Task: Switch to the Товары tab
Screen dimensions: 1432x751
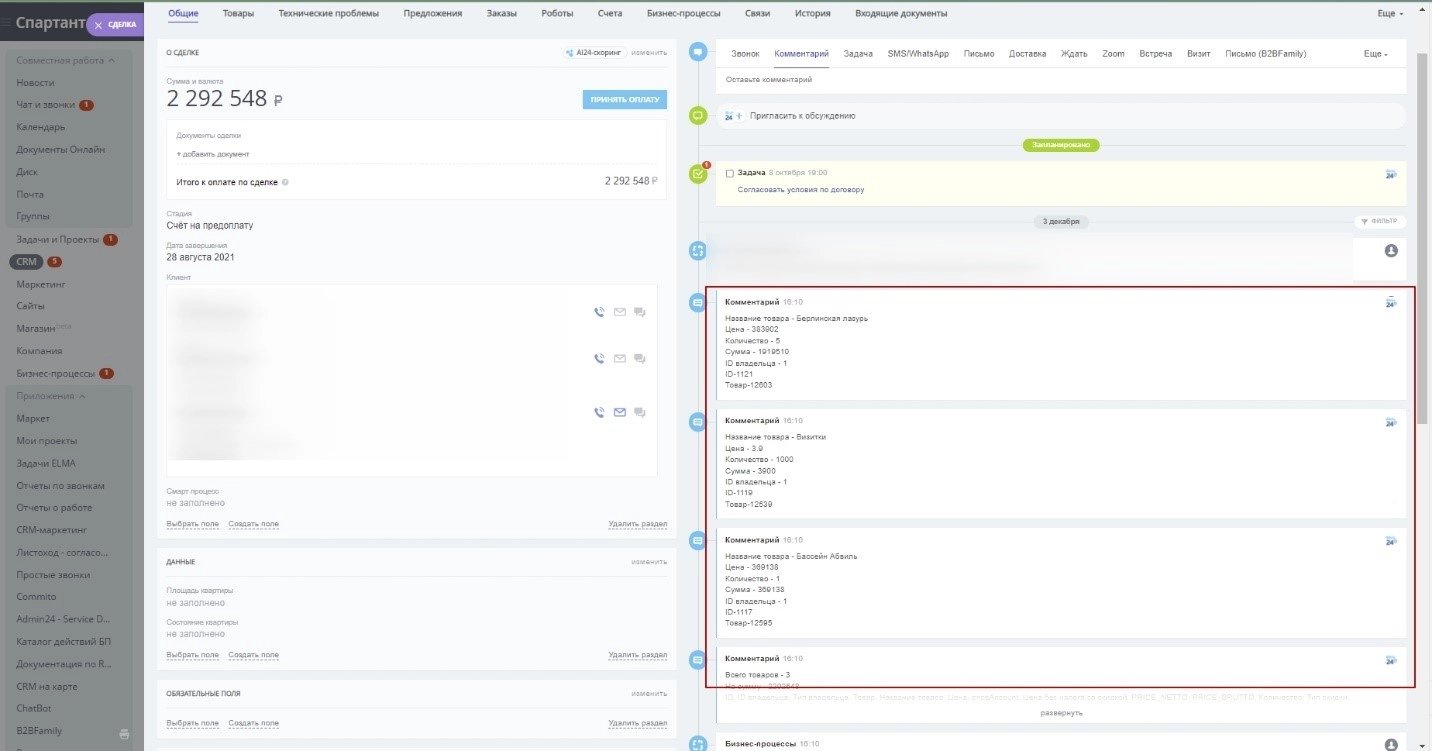Action: 238,14
